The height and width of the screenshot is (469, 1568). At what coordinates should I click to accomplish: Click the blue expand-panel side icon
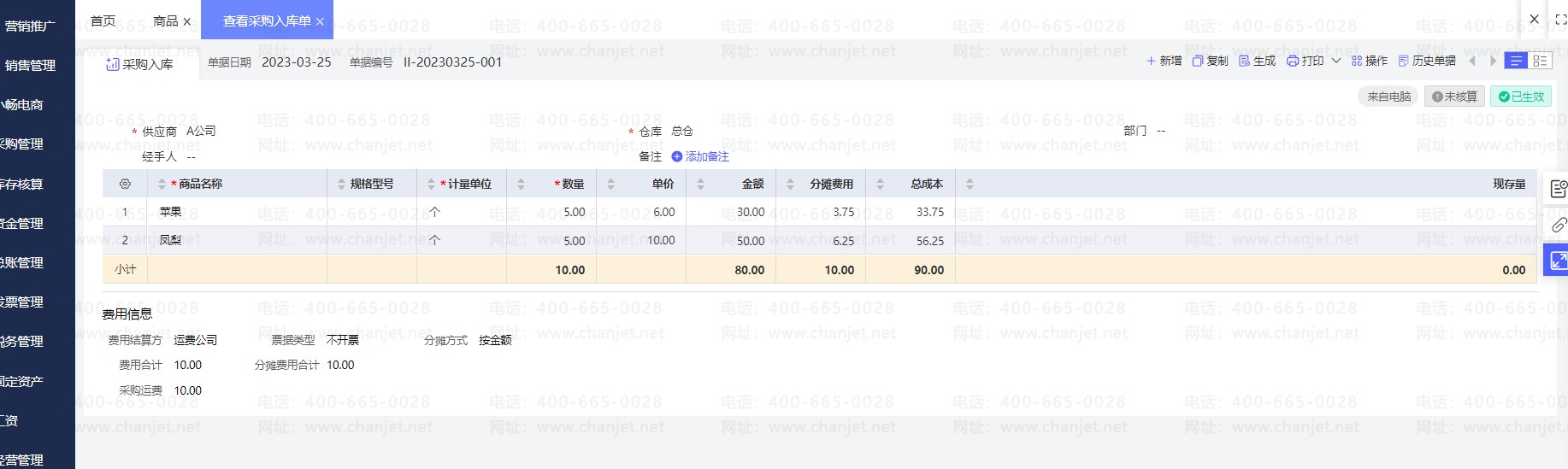[1556, 260]
